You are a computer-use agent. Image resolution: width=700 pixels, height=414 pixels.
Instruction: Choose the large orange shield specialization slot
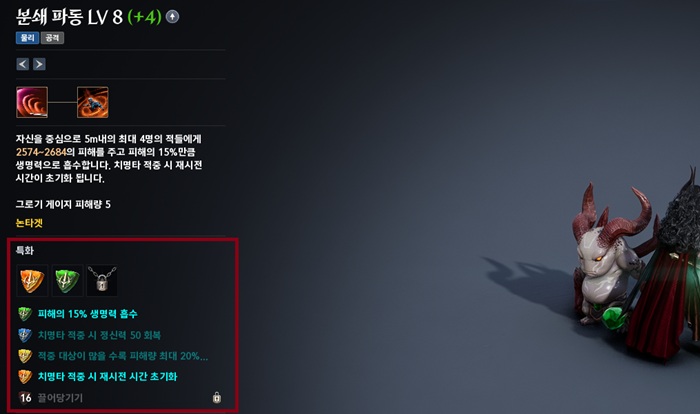tap(32, 280)
